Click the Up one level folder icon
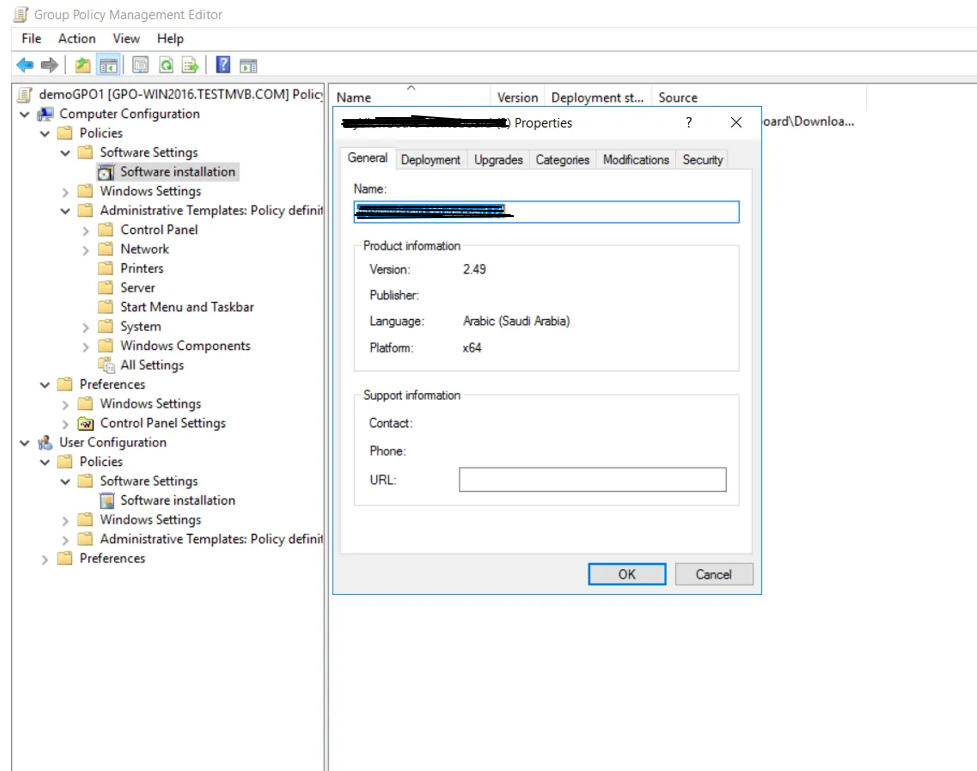977x771 pixels. [82, 66]
